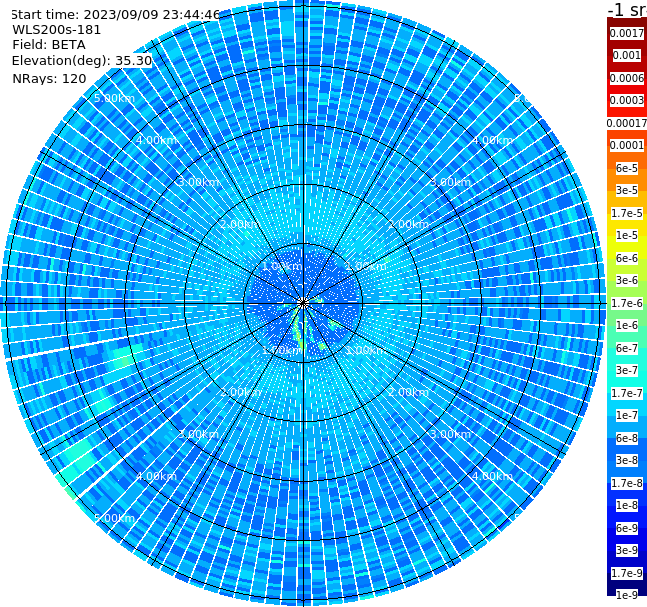Click the 0.0017 colorbar label
The height and width of the screenshot is (607, 647).
coord(627,33)
